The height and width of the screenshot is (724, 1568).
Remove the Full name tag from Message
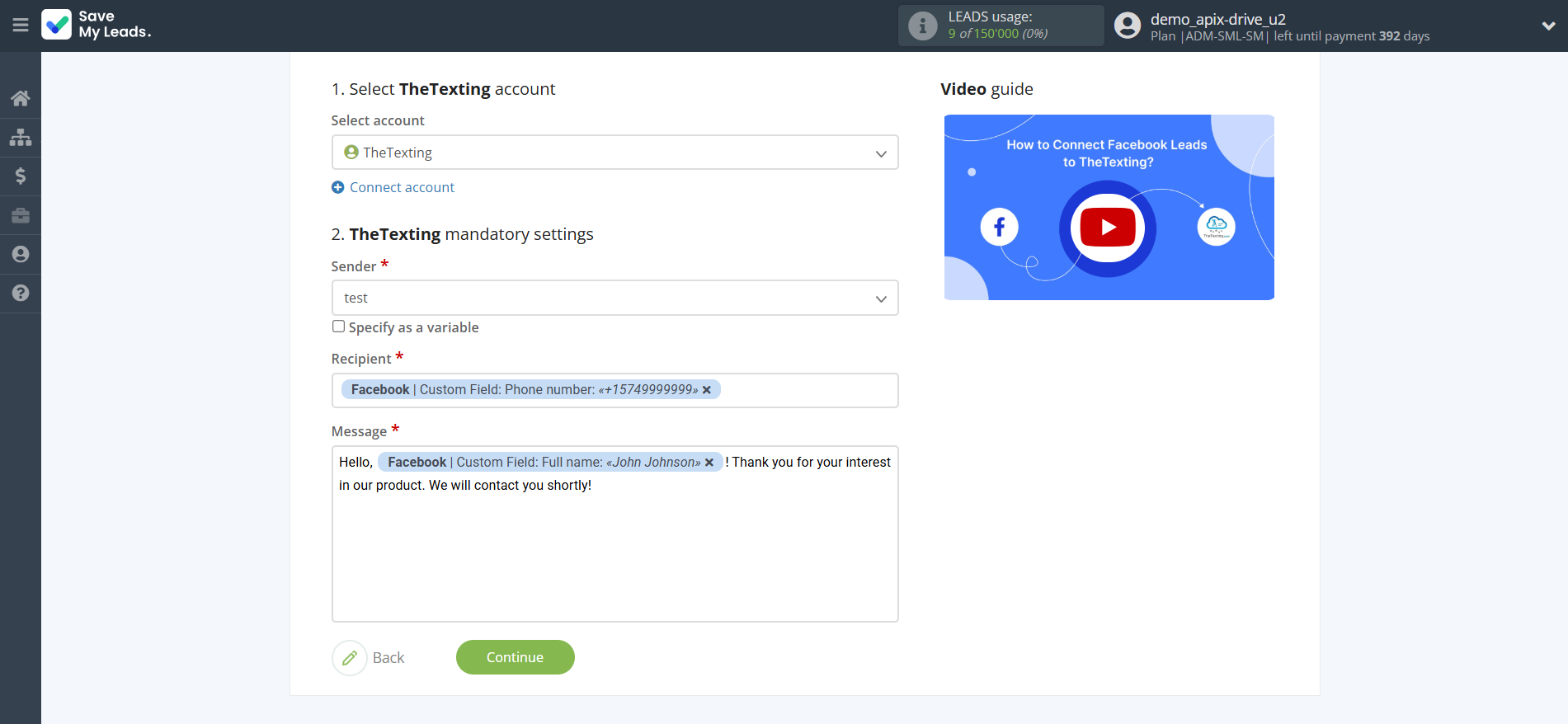click(x=709, y=463)
